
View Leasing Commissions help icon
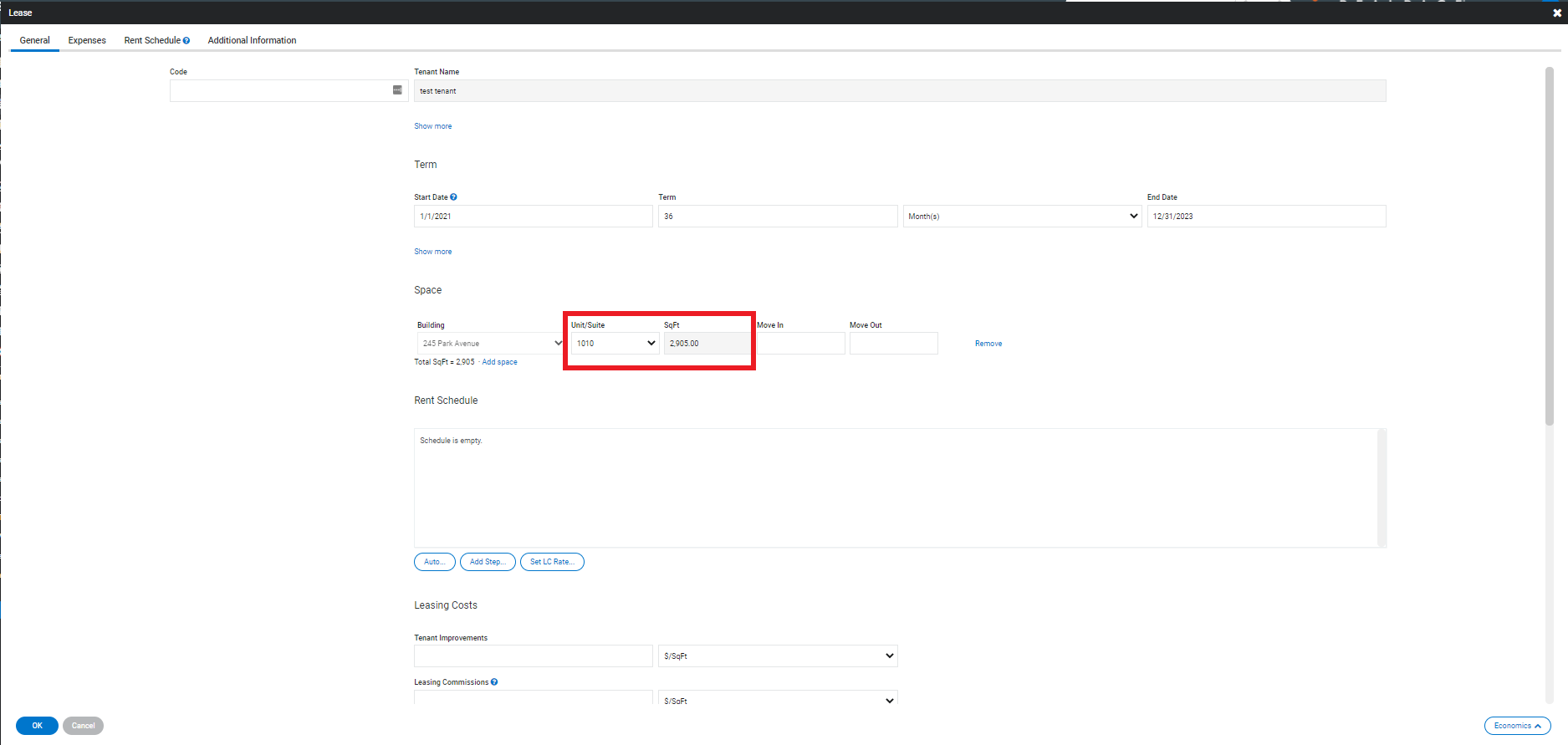494,682
